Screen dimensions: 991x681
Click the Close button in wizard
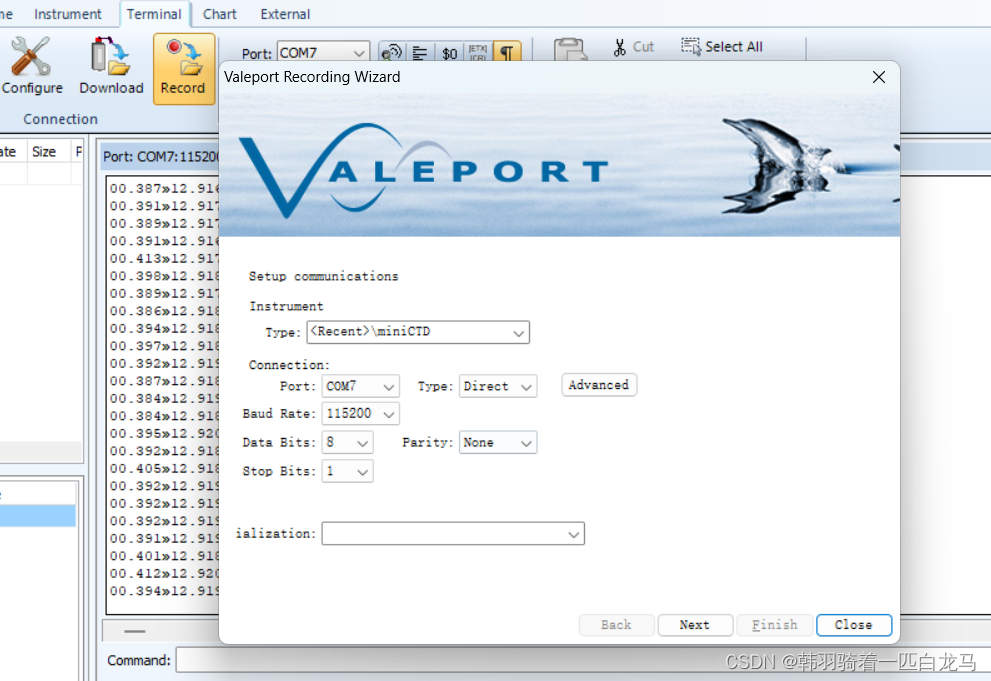point(854,625)
